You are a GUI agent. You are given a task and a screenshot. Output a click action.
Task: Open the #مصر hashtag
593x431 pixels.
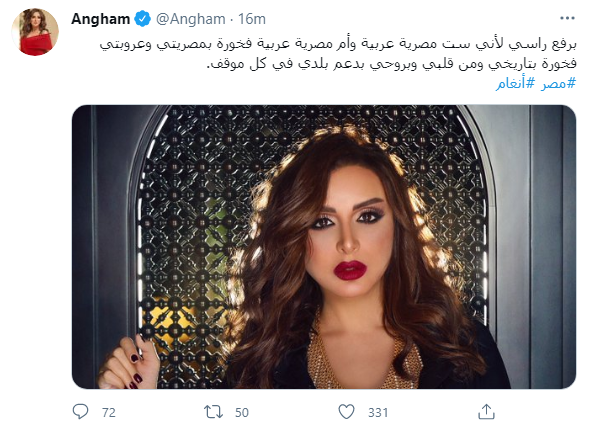[558, 83]
